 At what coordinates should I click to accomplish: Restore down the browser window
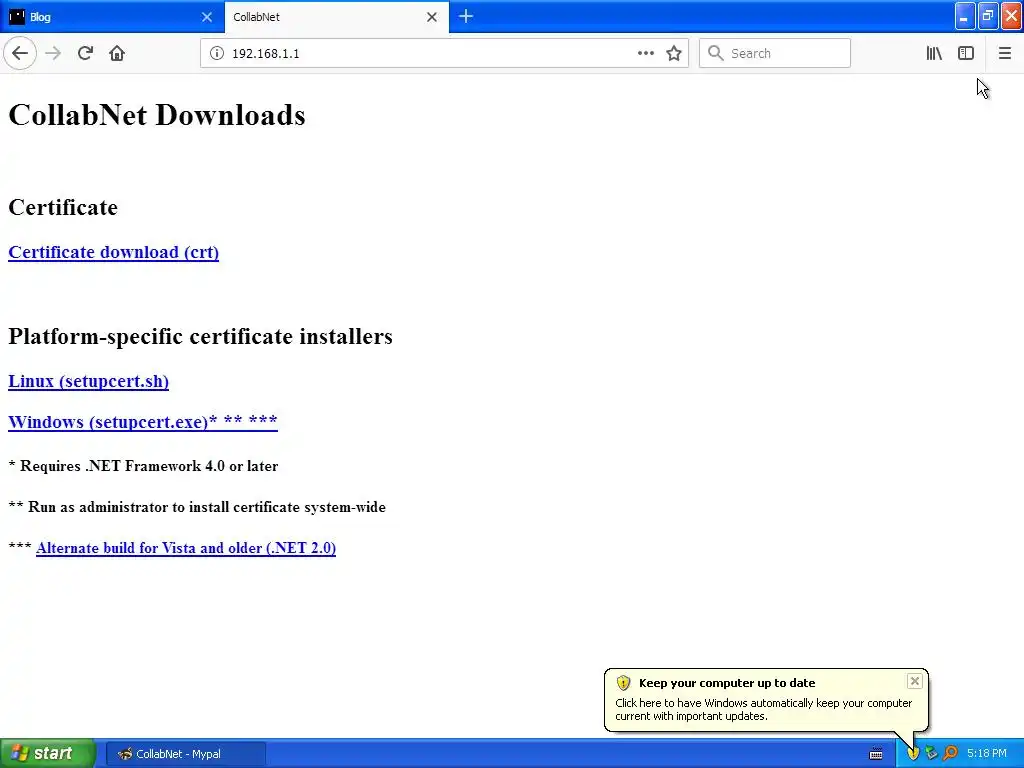988,16
